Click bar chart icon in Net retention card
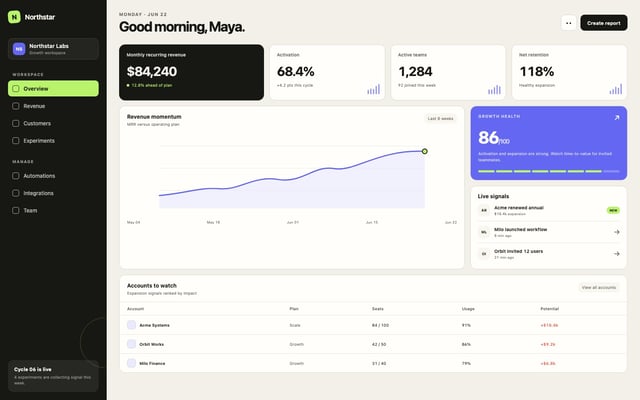The width and height of the screenshot is (640, 400). [x=616, y=89]
